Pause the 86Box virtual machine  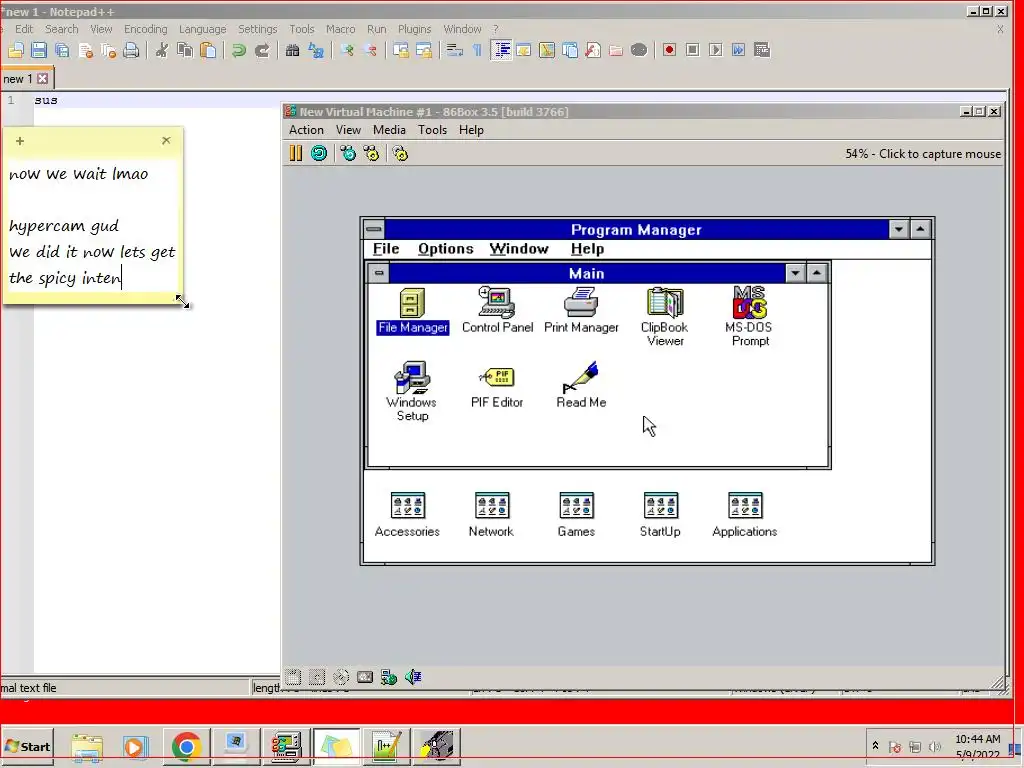click(x=296, y=153)
